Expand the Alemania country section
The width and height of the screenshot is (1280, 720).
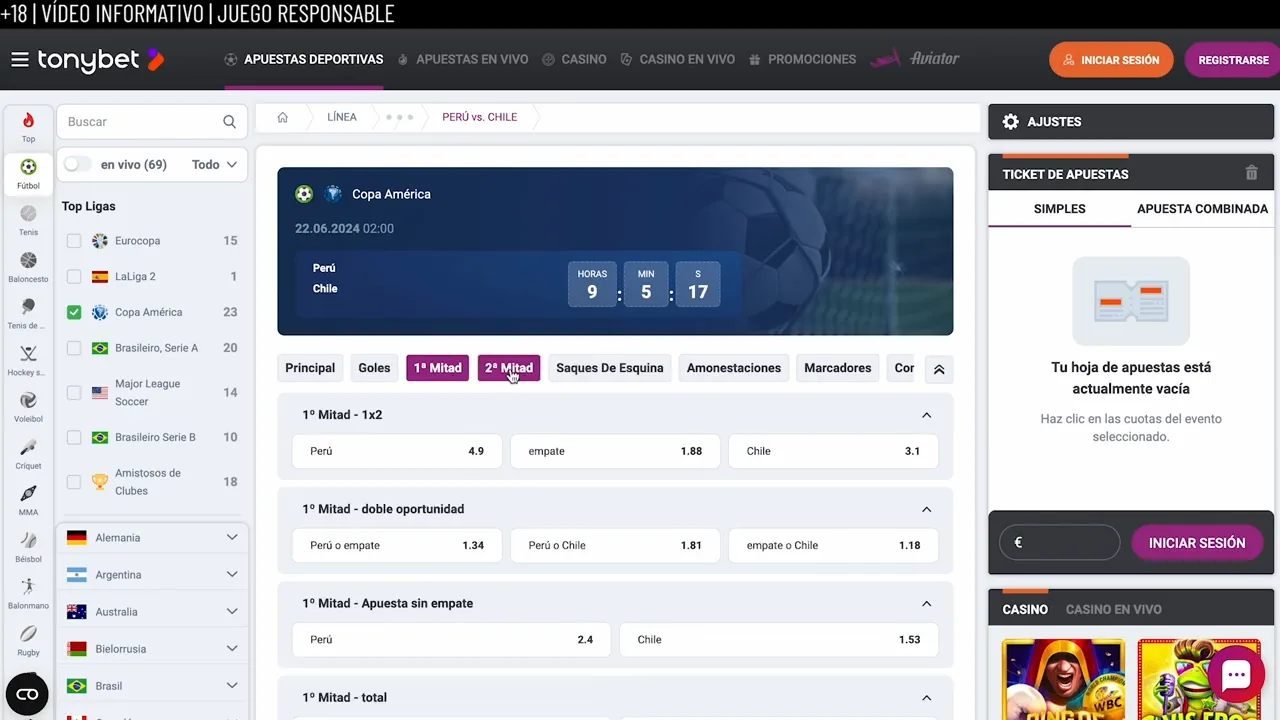(232, 537)
